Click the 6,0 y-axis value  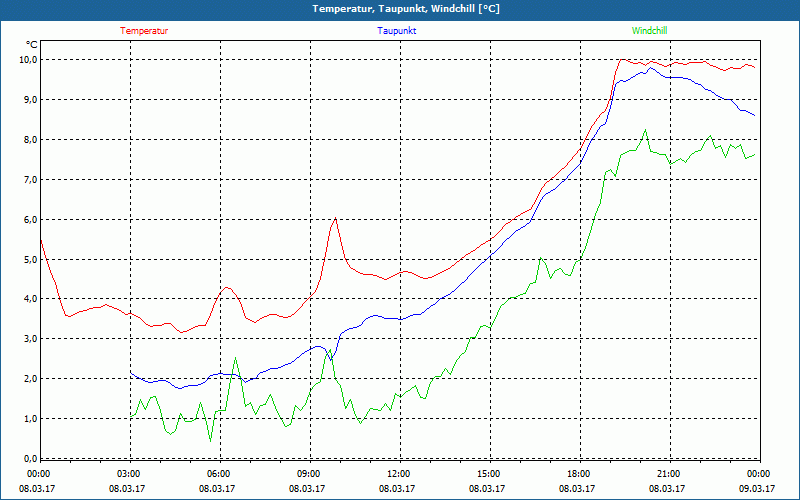coord(30,219)
